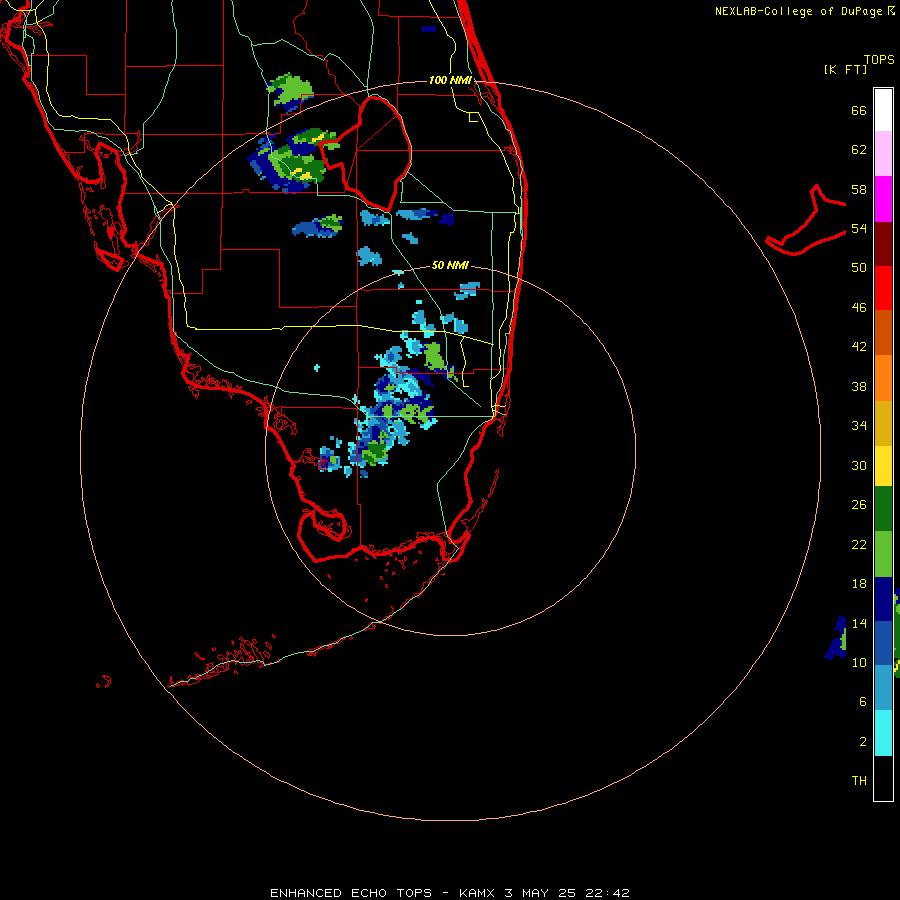The width and height of the screenshot is (900, 900).
Task: Select the "38" legend value
Action: [x=859, y=386]
